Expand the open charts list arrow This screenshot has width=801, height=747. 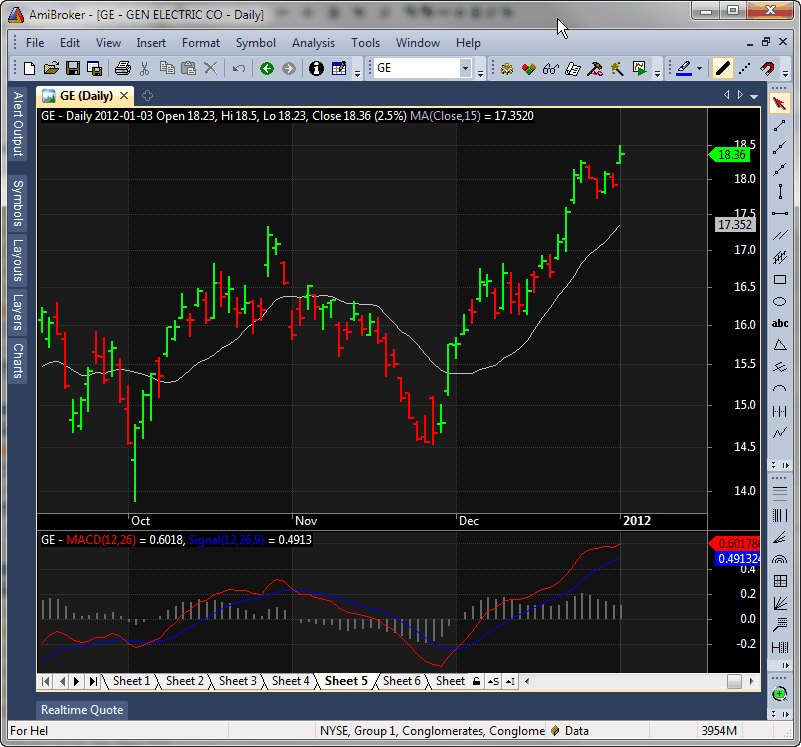pos(755,95)
